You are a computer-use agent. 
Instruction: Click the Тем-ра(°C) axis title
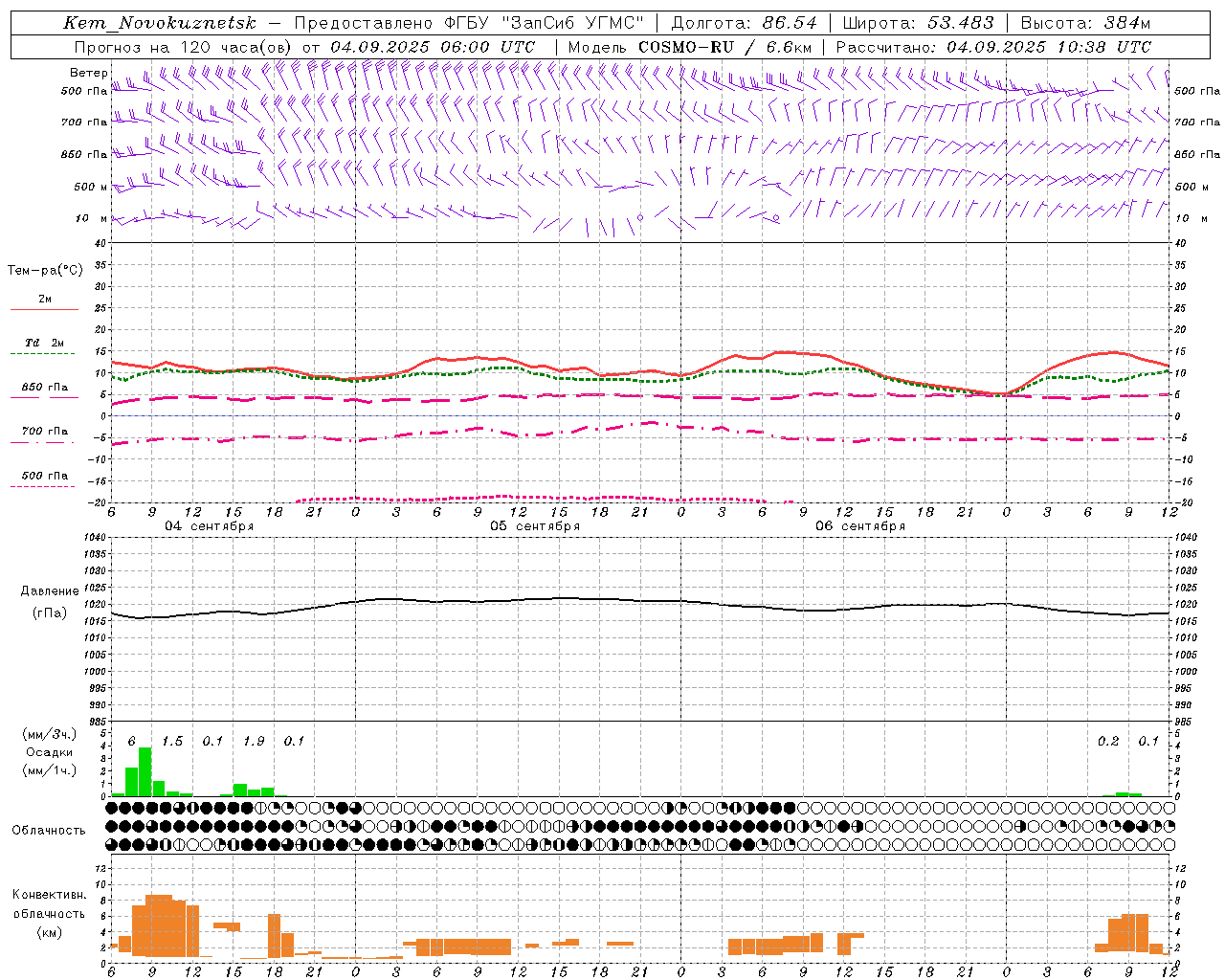click(45, 271)
